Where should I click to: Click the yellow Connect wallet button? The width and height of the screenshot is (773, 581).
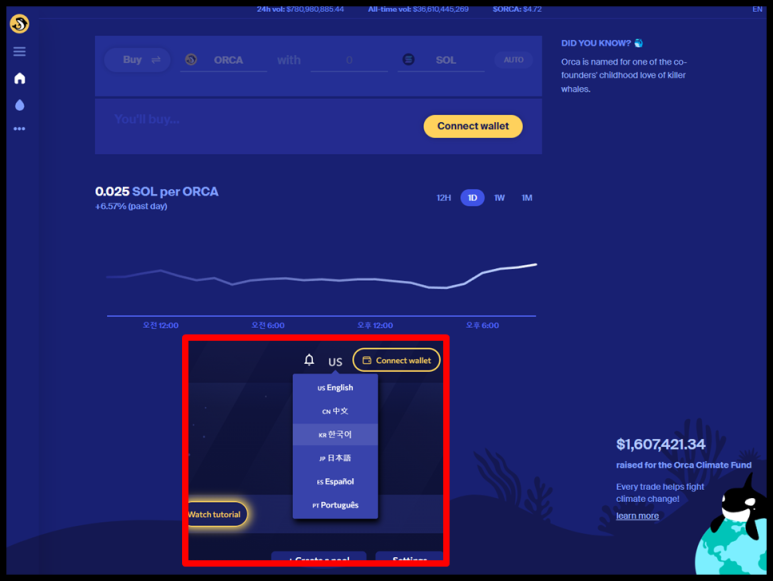click(473, 126)
